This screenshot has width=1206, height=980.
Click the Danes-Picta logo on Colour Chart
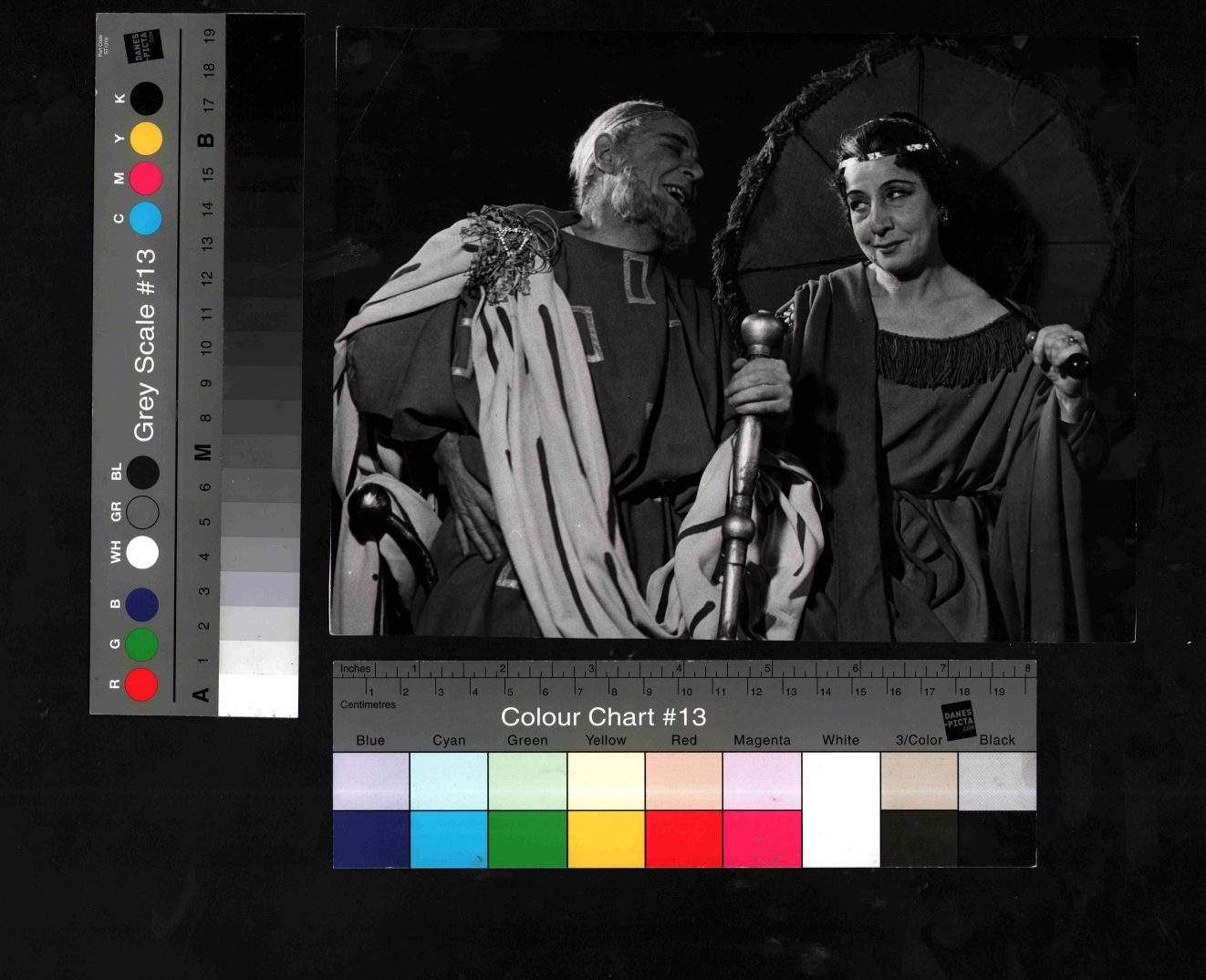point(958,721)
